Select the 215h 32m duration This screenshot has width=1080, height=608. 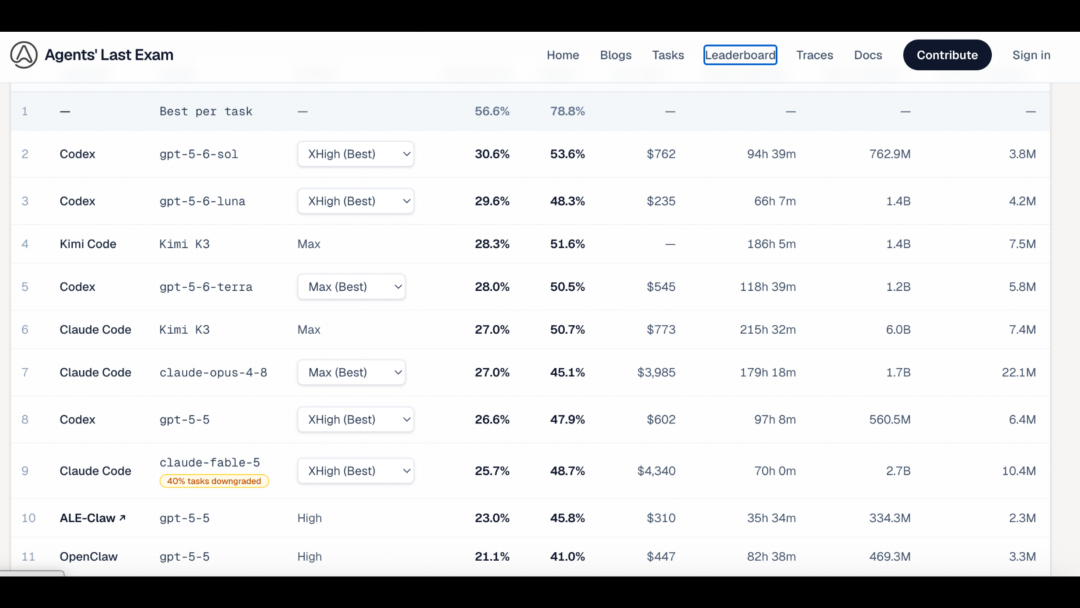pyautogui.click(x=768, y=330)
